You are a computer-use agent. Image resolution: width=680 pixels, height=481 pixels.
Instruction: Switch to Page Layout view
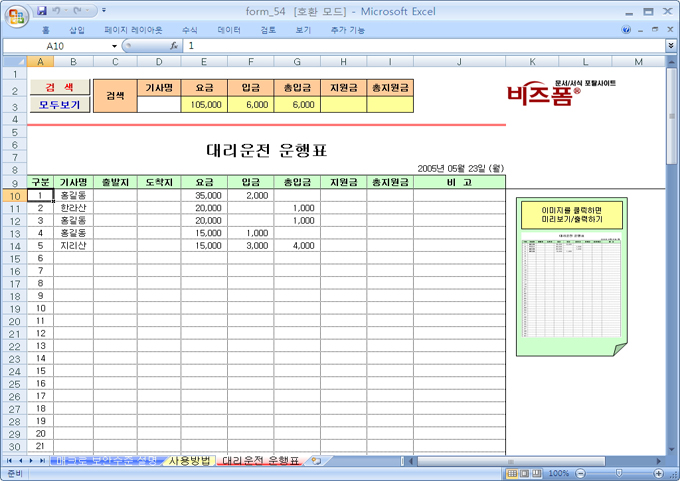pyautogui.click(x=524, y=473)
